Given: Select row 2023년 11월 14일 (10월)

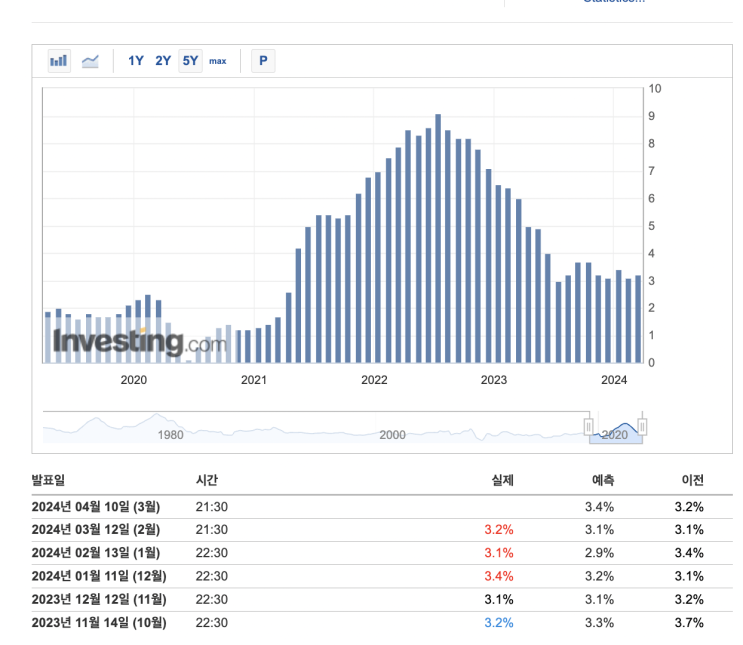Looking at the screenshot, I should (382, 623).
